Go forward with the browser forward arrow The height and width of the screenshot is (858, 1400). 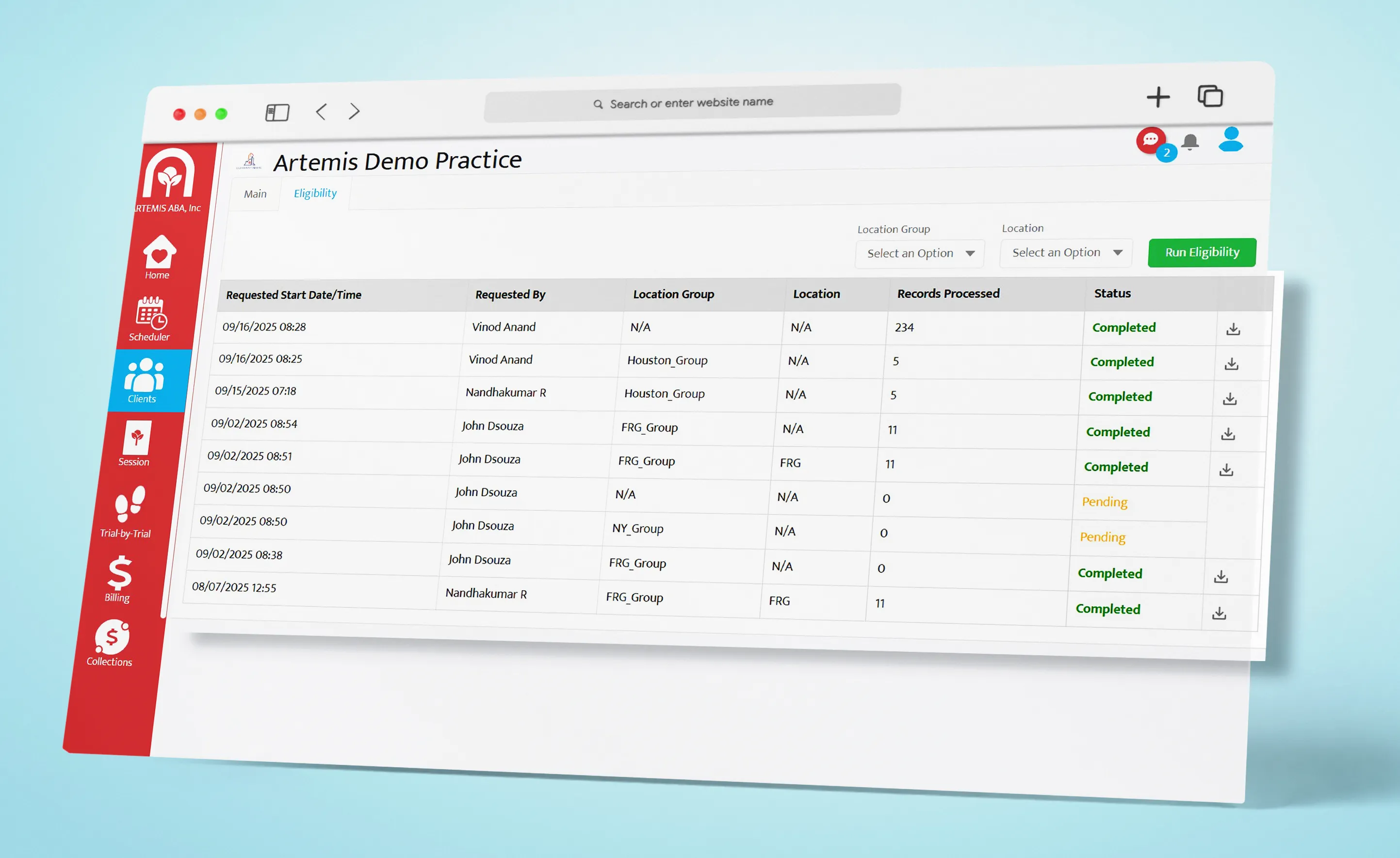point(355,111)
